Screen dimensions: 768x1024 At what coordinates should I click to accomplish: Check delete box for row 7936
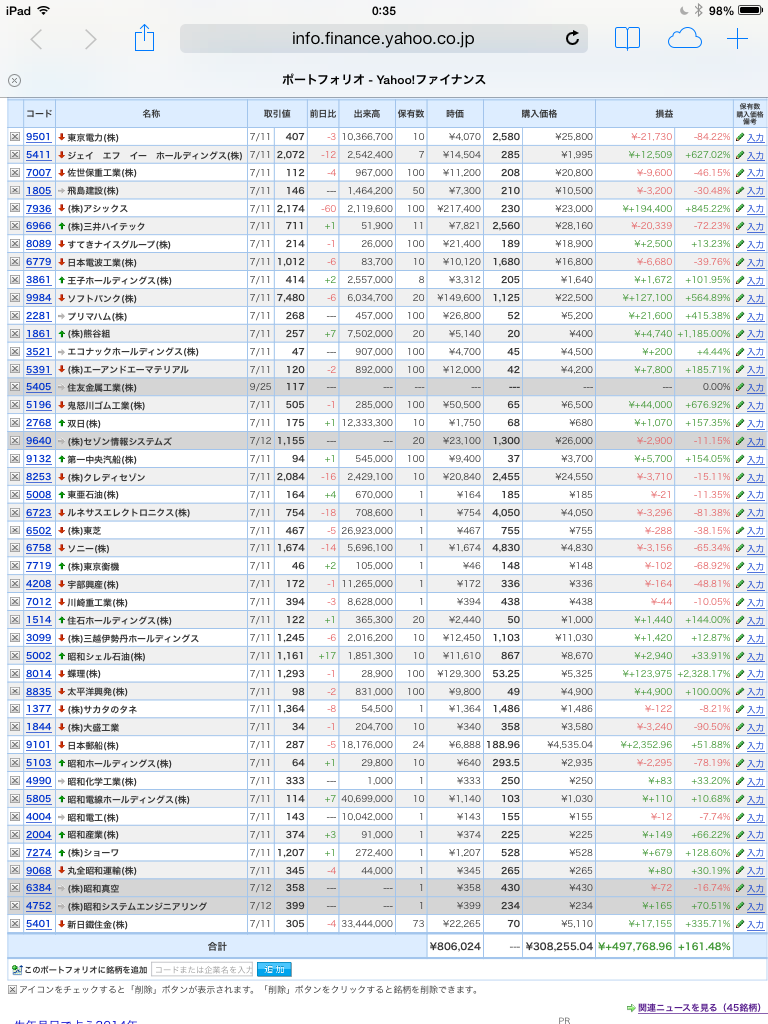coord(15,208)
